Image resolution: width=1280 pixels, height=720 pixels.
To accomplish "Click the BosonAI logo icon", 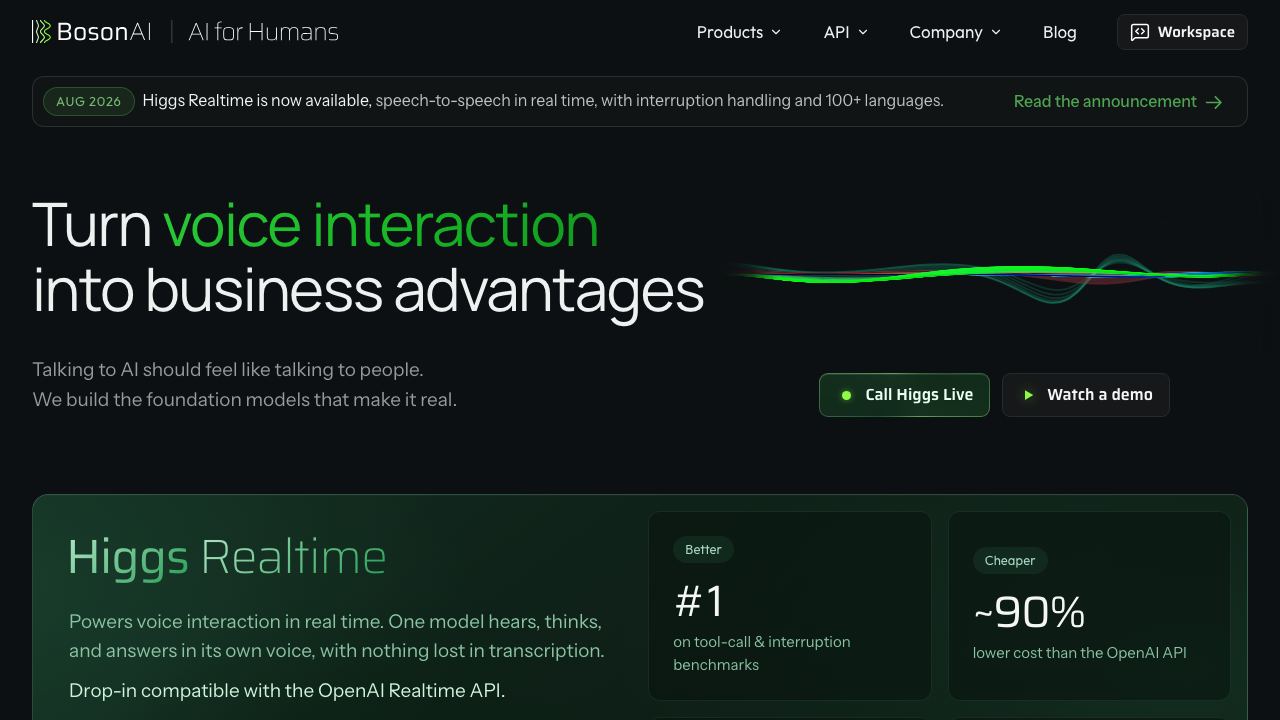I will click(x=41, y=32).
